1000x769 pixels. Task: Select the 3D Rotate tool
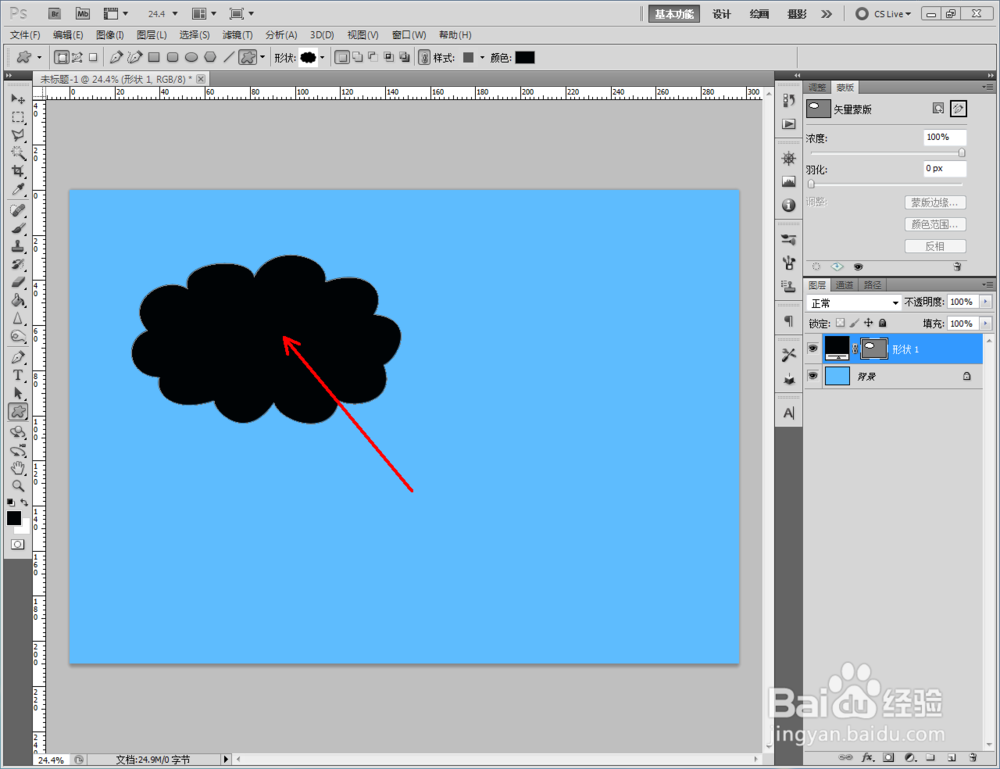(x=18, y=433)
